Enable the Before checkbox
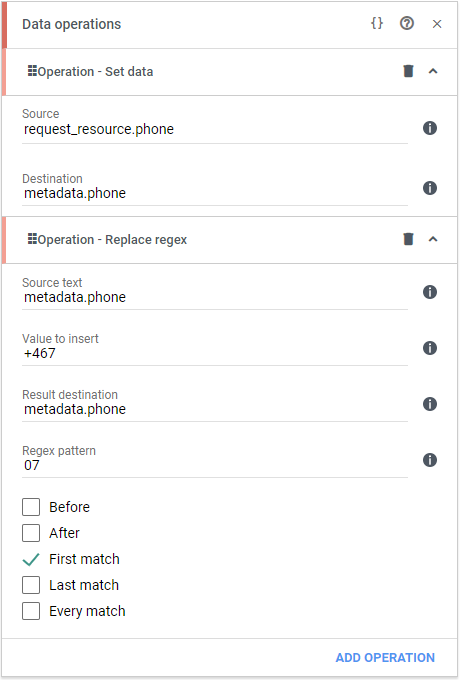Image resolution: width=461 pixels, height=680 pixels. pos(31,507)
